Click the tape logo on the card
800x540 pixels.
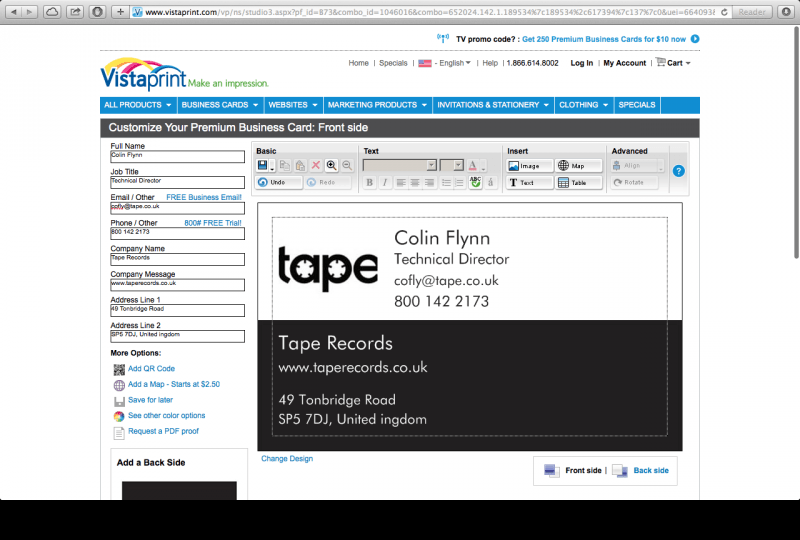tap(328, 268)
